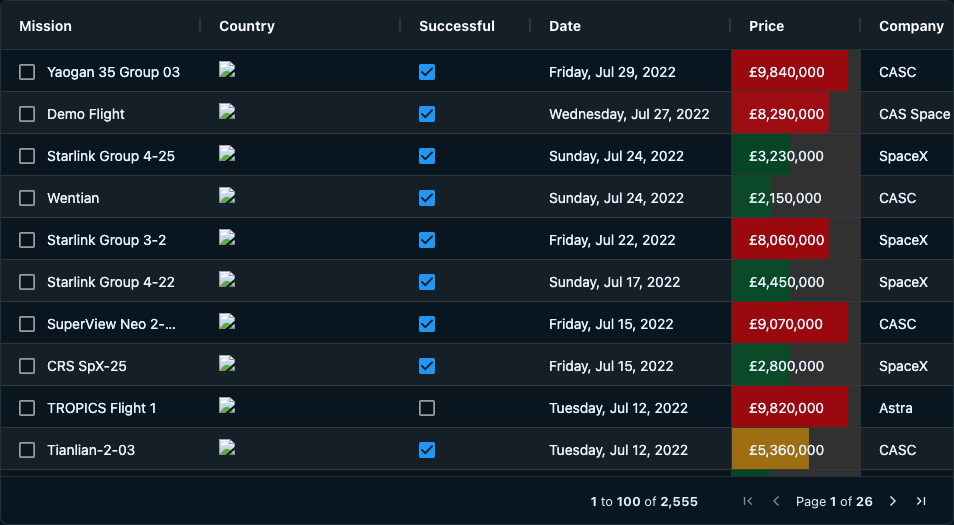
Task: Toggle TROPICS Flight 1 Successful checkbox
Action: point(427,408)
